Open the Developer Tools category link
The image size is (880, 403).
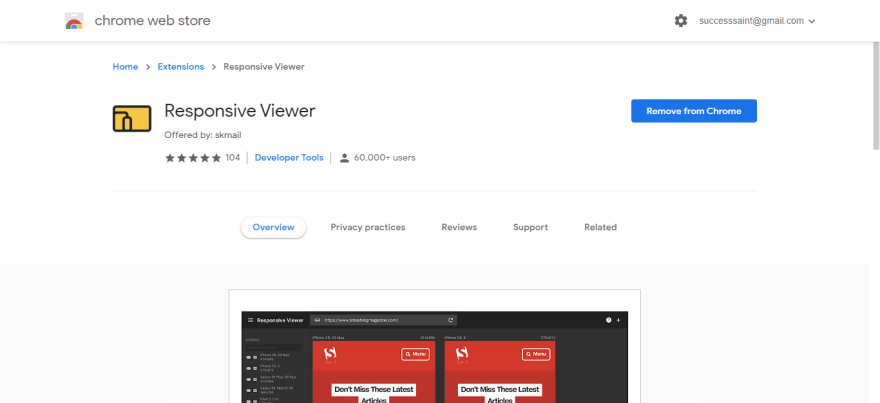[289, 158]
